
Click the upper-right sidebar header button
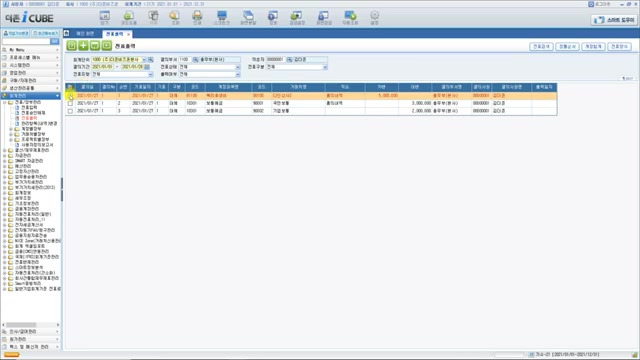tap(46, 33)
